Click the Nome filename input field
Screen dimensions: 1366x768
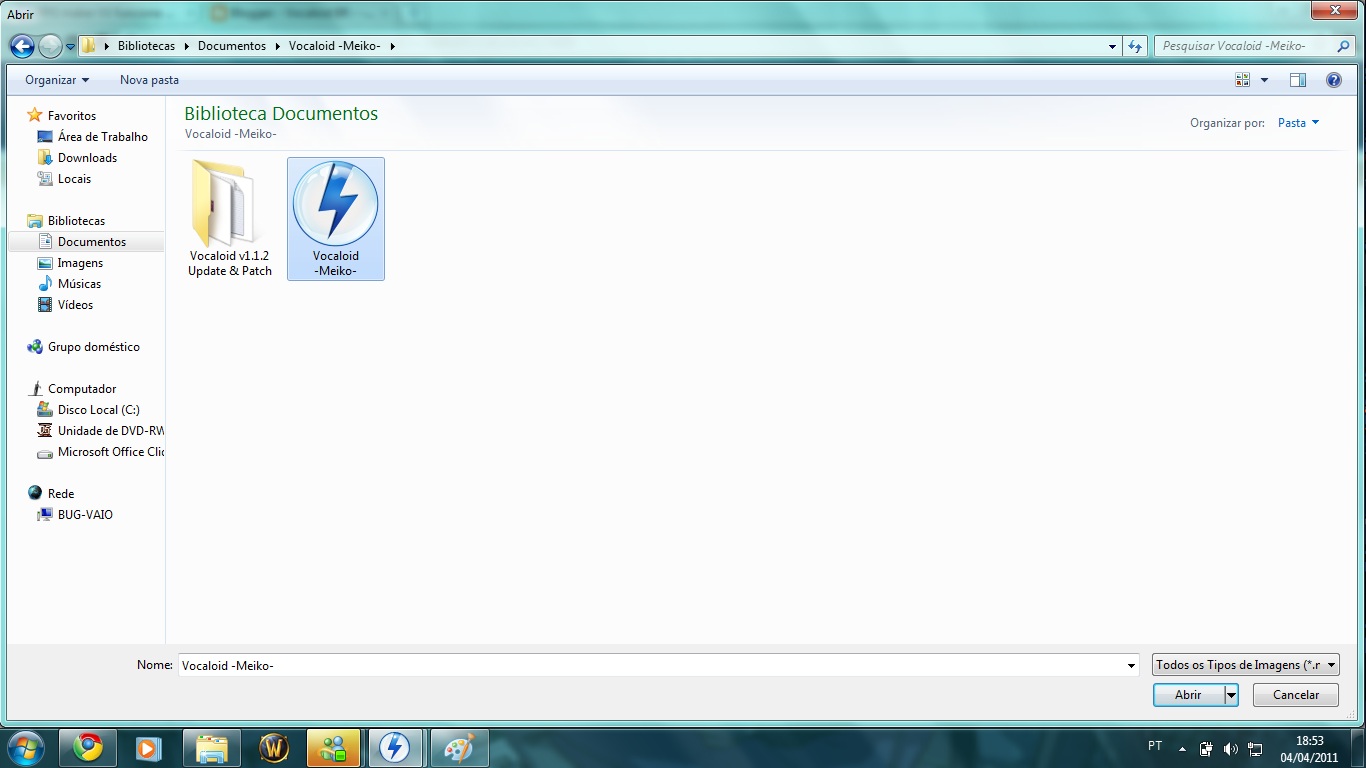[x=650, y=665]
